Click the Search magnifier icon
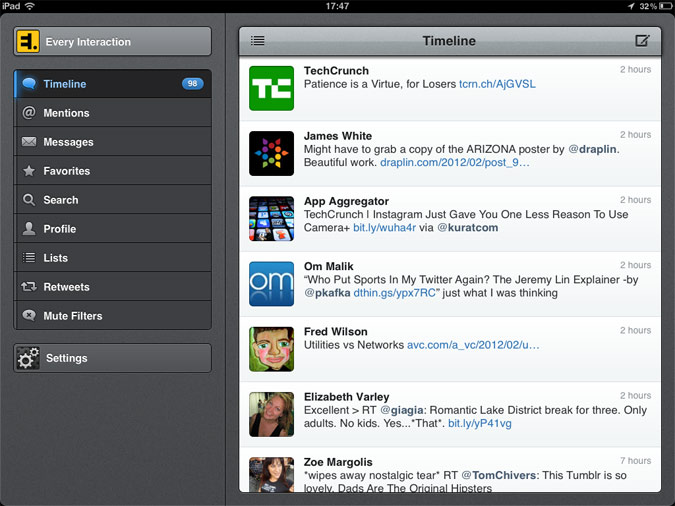 (x=29, y=200)
